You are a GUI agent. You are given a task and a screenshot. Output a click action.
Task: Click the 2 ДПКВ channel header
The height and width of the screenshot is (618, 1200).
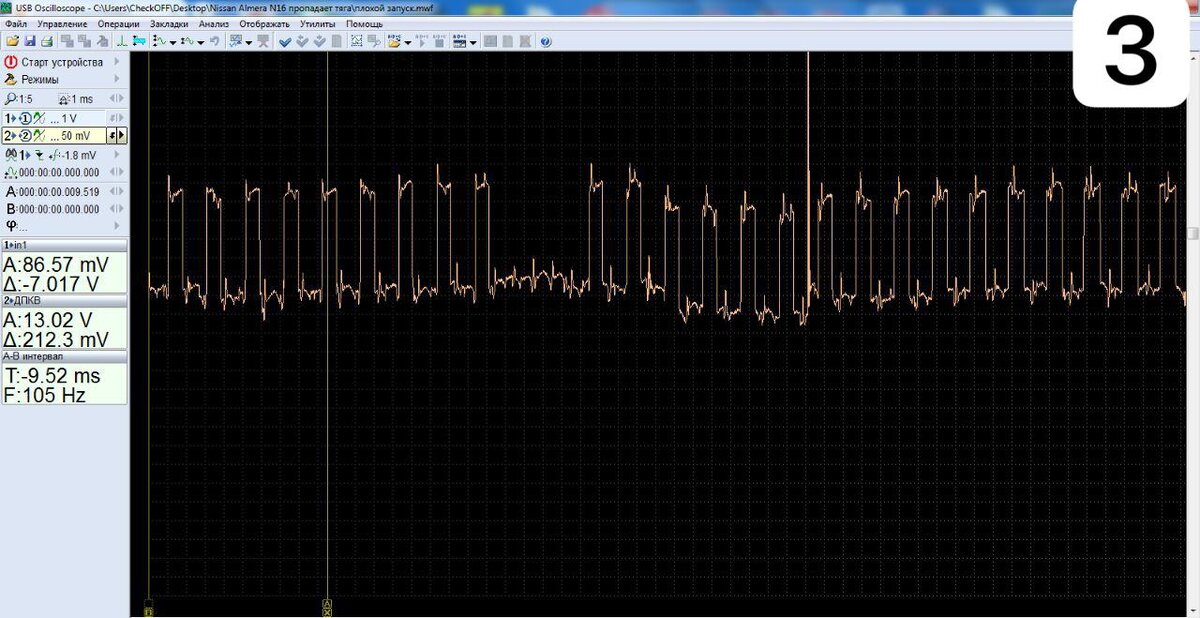tap(64, 300)
